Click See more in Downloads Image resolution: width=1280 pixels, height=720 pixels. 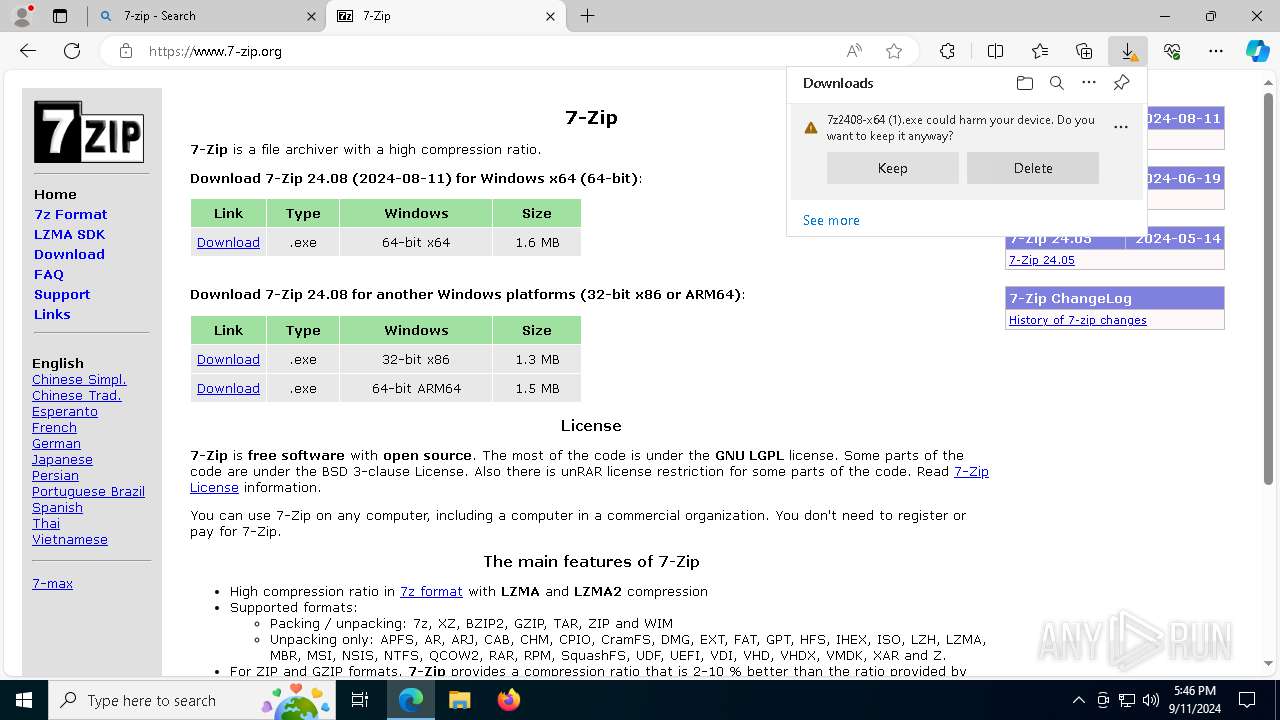[x=831, y=220]
